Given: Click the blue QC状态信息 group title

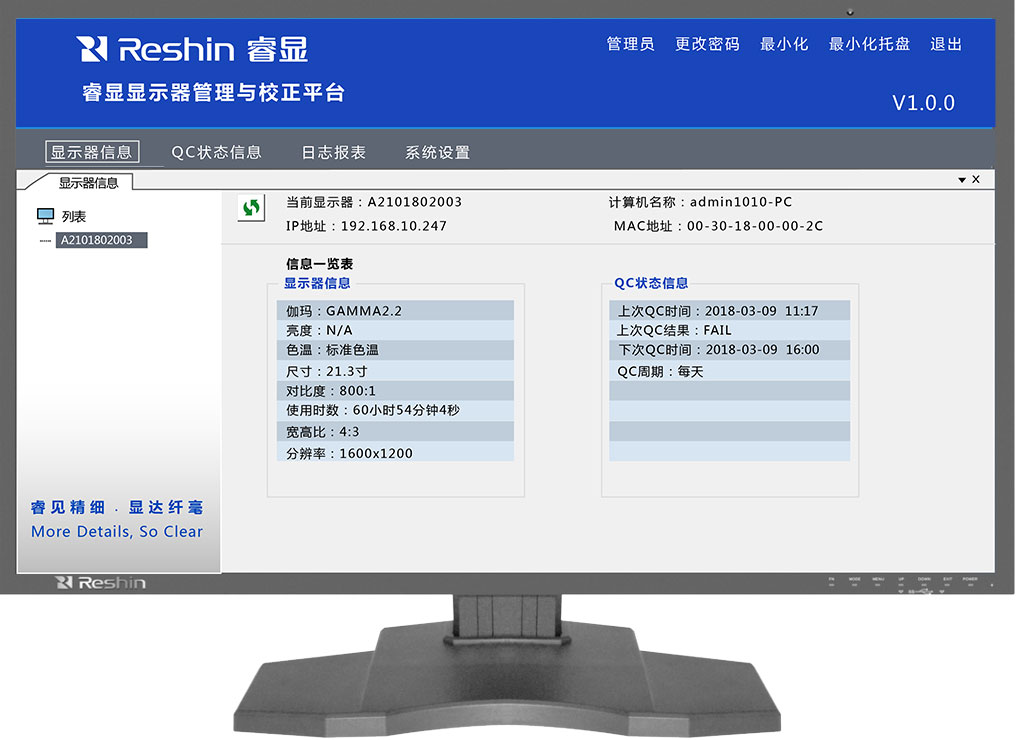Looking at the screenshot, I should click(651, 283).
